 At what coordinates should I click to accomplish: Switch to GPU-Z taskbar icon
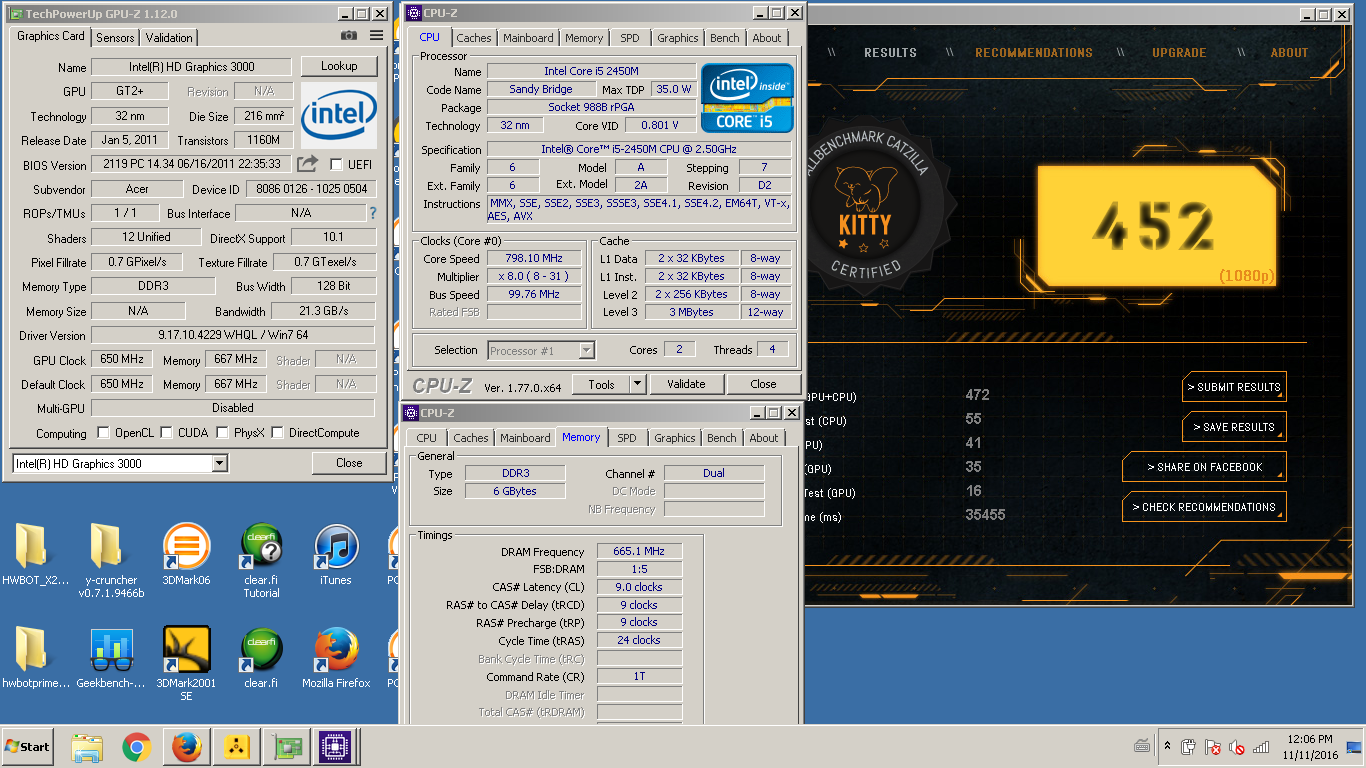point(286,747)
